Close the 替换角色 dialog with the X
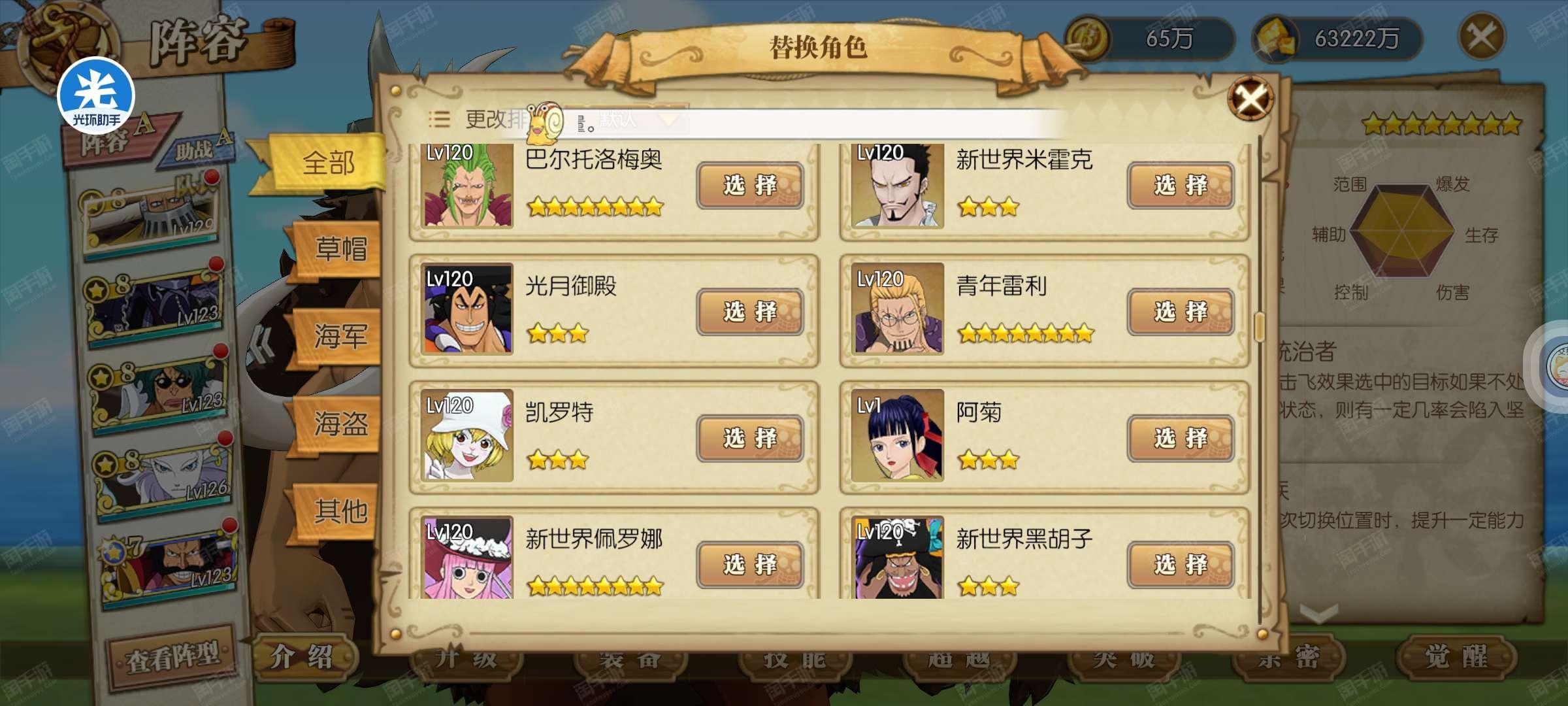The image size is (1568, 706). click(1250, 99)
